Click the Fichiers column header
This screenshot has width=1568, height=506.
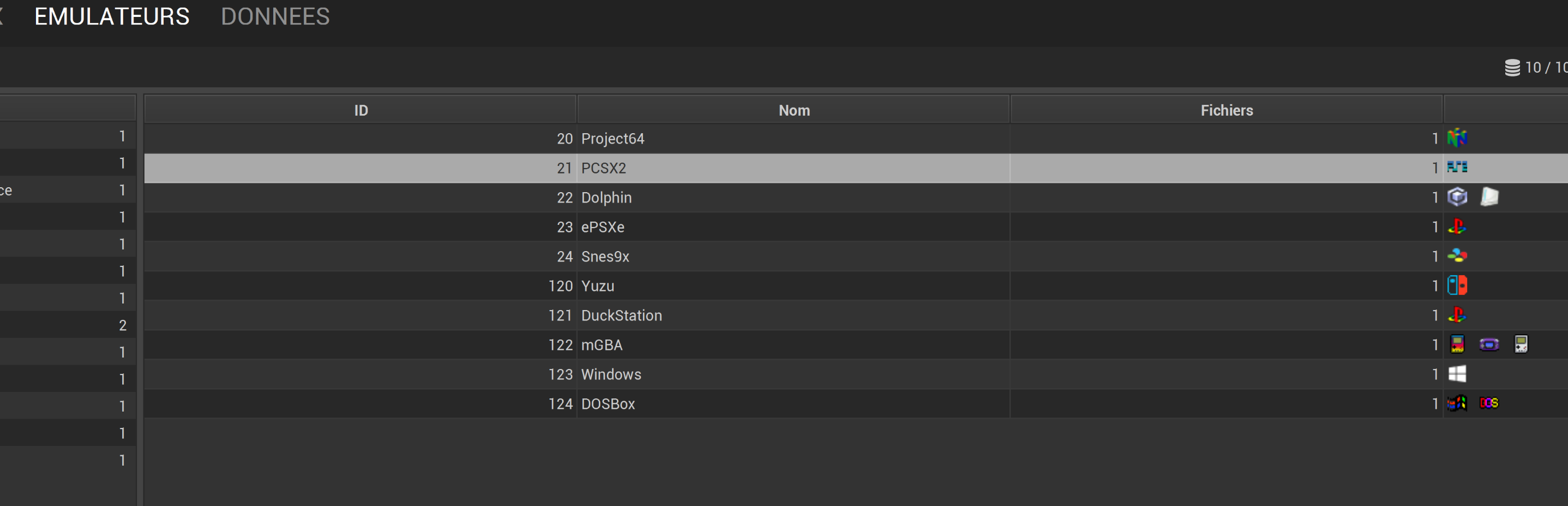(1227, 110)
